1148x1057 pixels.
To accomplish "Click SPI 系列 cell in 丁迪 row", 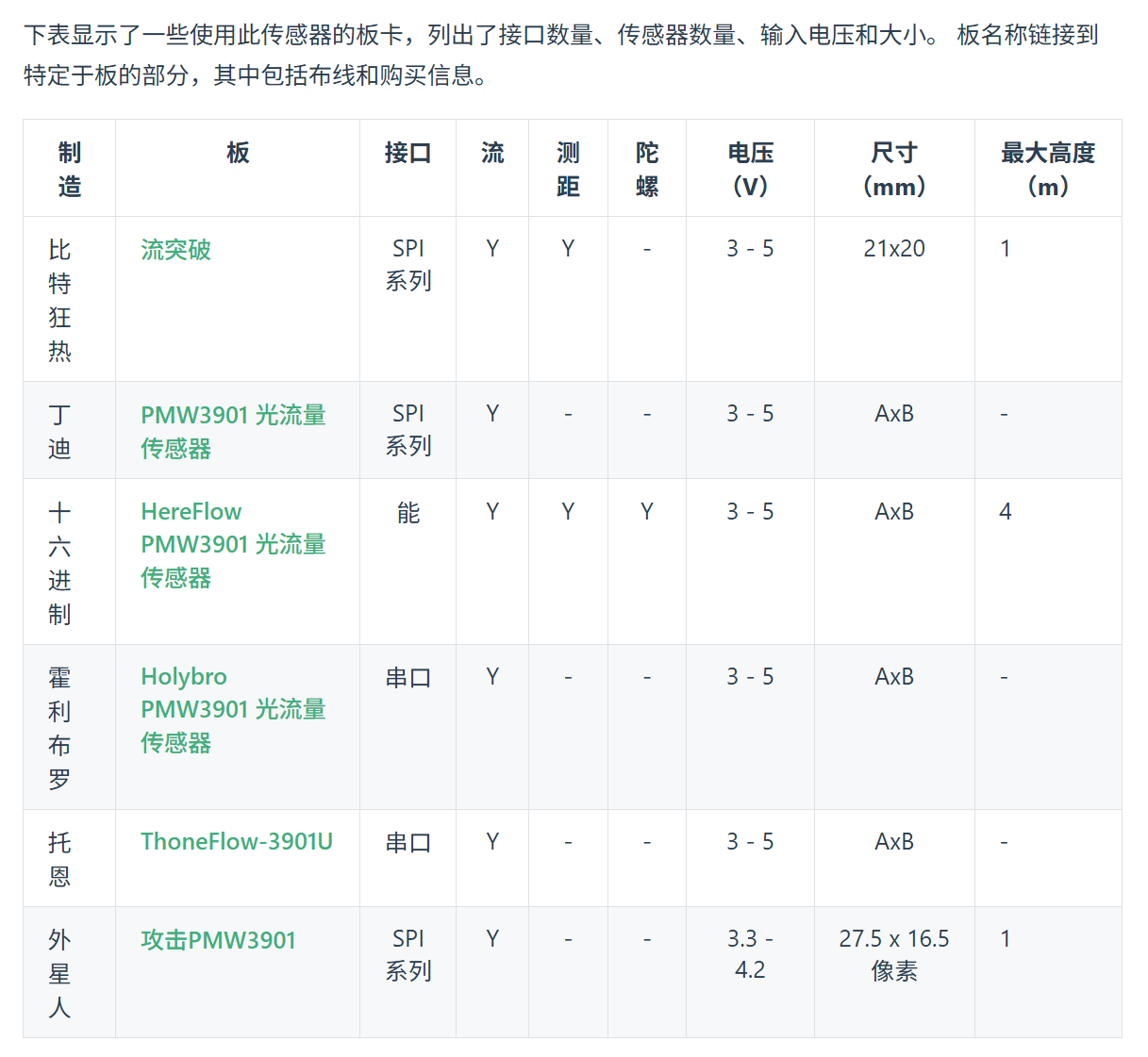I will 408,430.
